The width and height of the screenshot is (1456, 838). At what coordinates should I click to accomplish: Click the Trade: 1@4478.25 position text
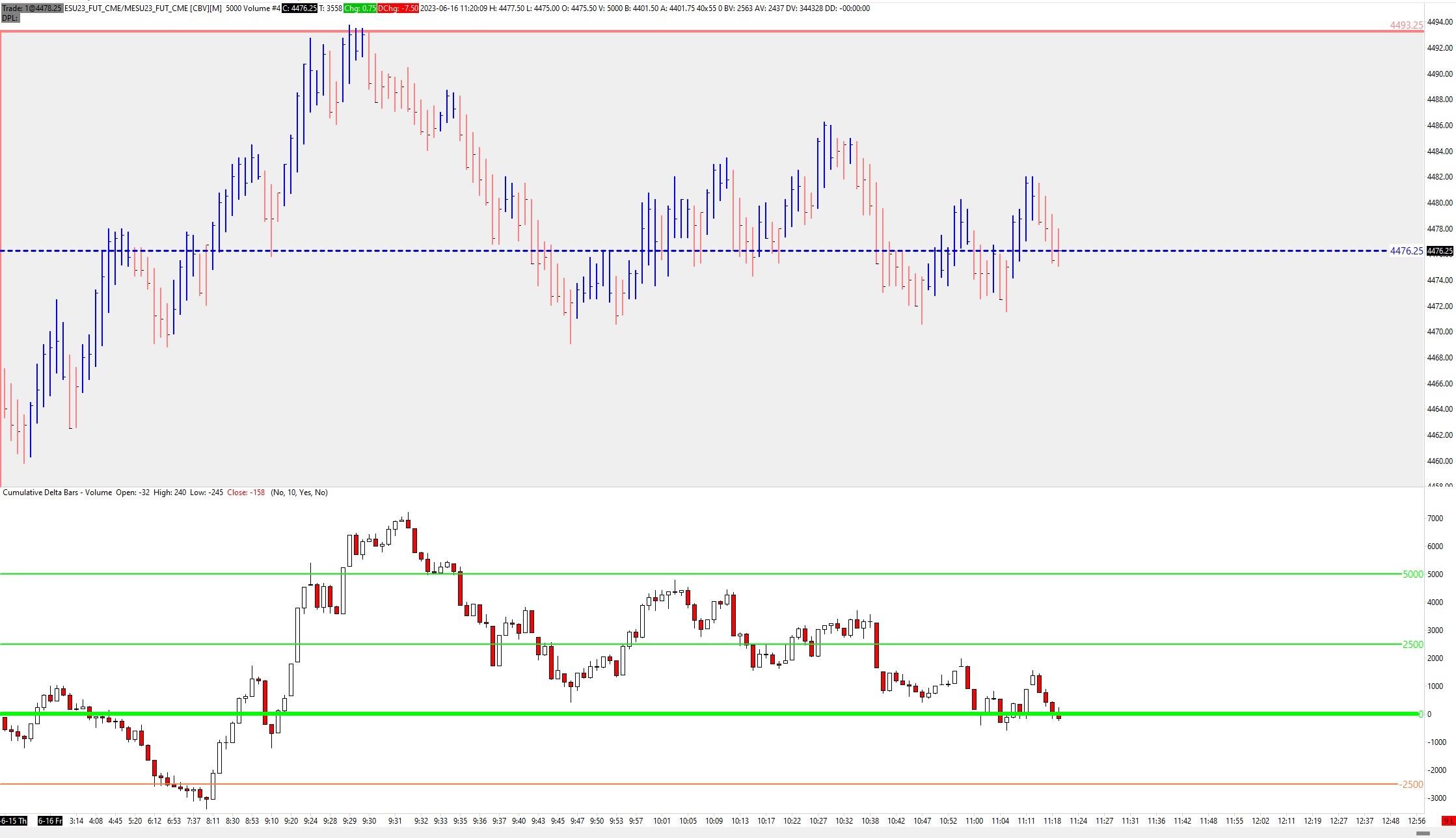point(32,8)
